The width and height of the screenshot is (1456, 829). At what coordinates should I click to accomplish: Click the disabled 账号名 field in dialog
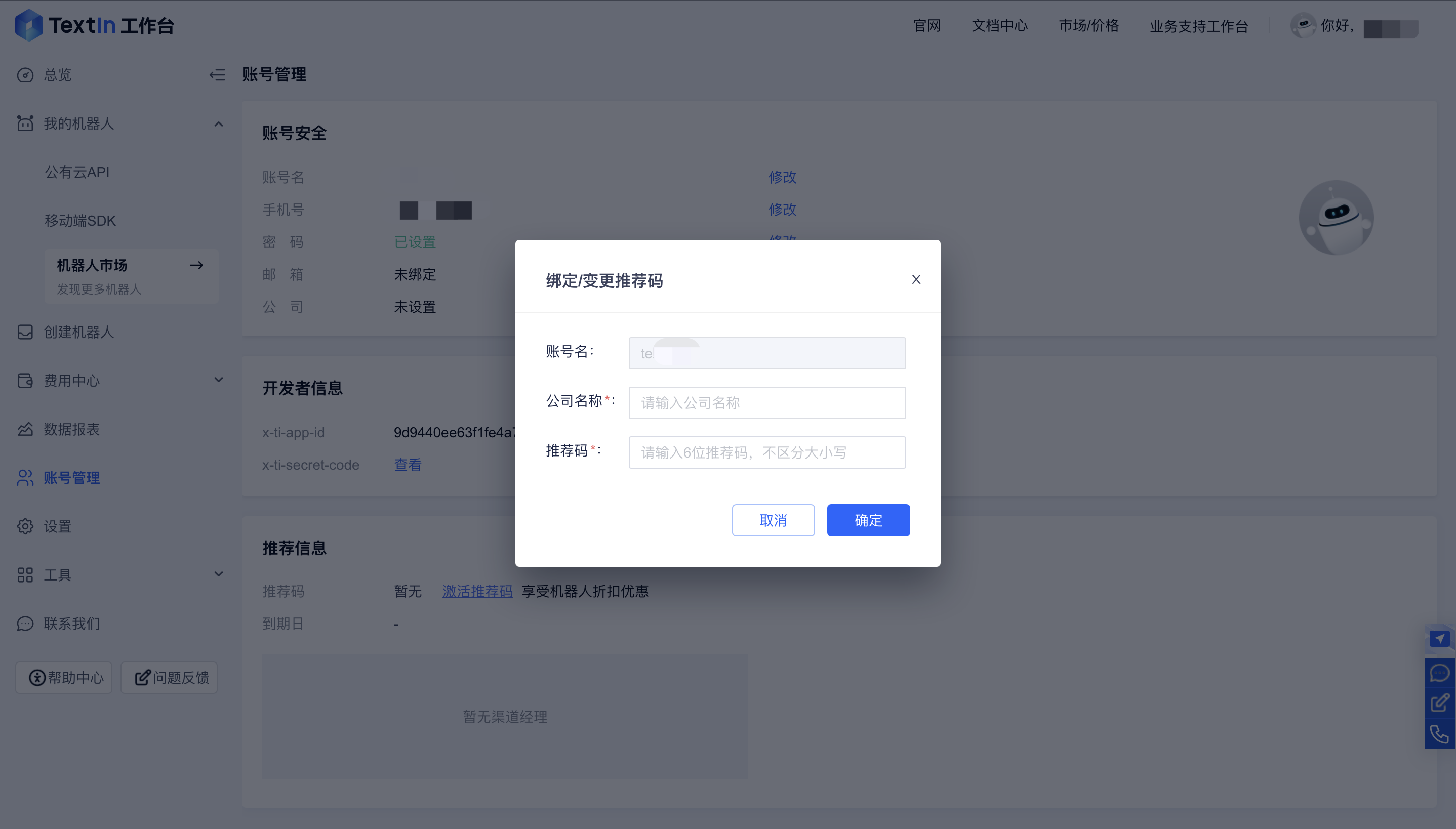point(767,353)
